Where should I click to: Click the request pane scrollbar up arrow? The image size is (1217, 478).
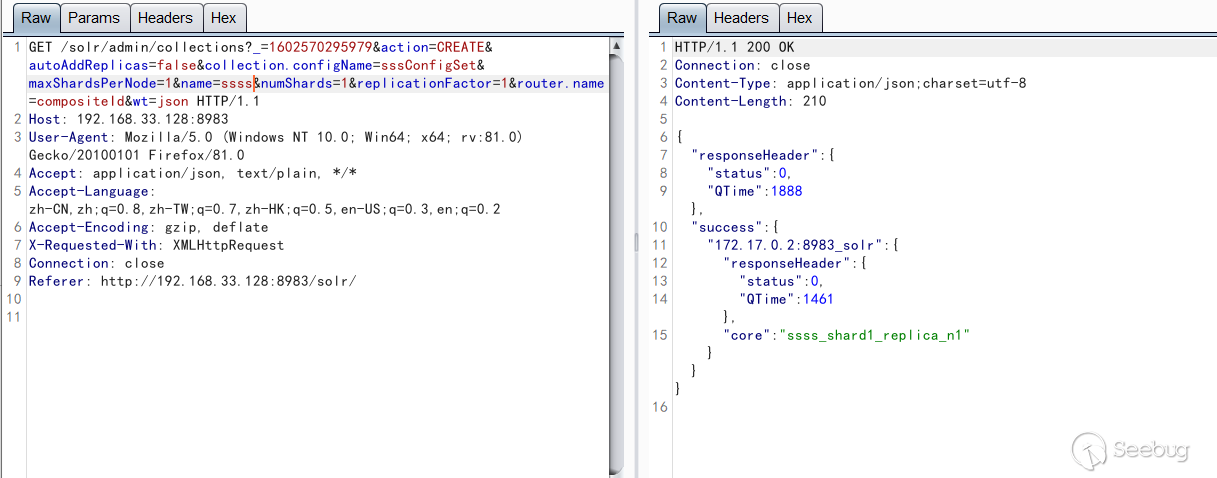(x=616, y=45)
